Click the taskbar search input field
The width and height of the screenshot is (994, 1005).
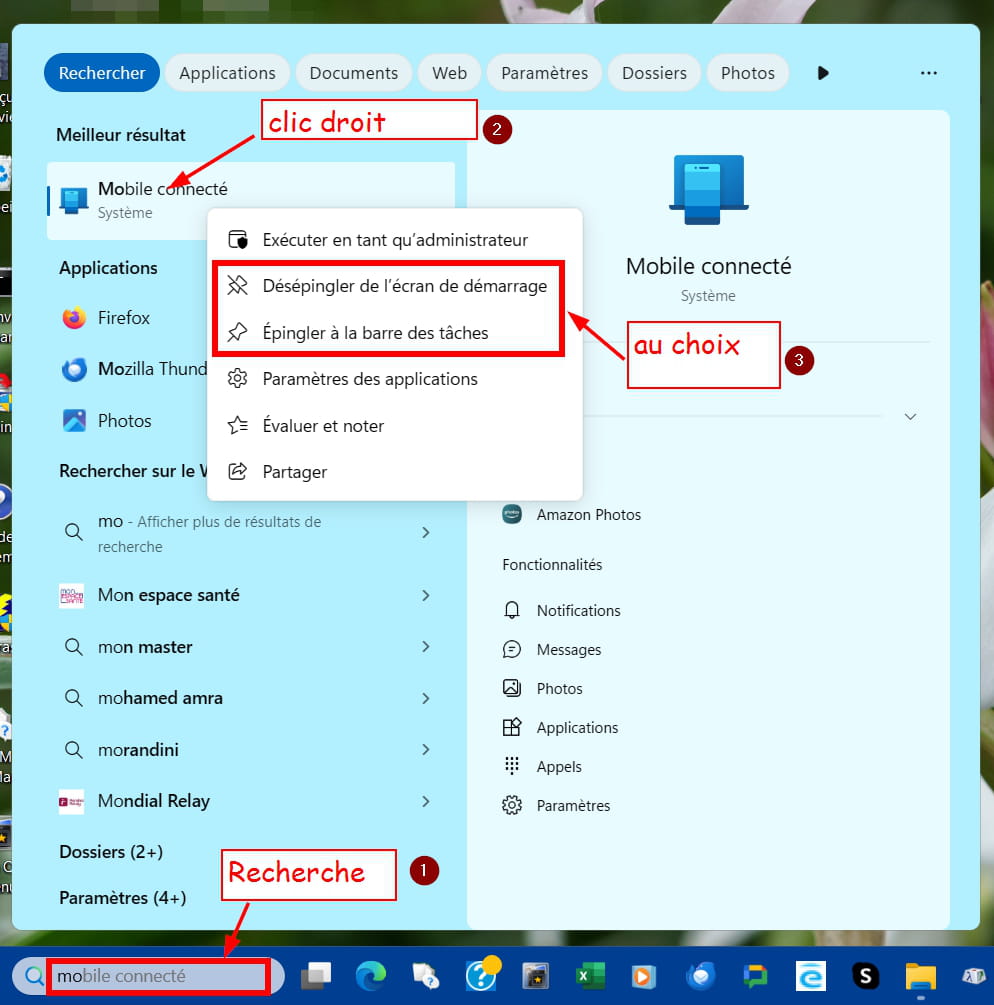pyautogui.click(x=158, y=975)
